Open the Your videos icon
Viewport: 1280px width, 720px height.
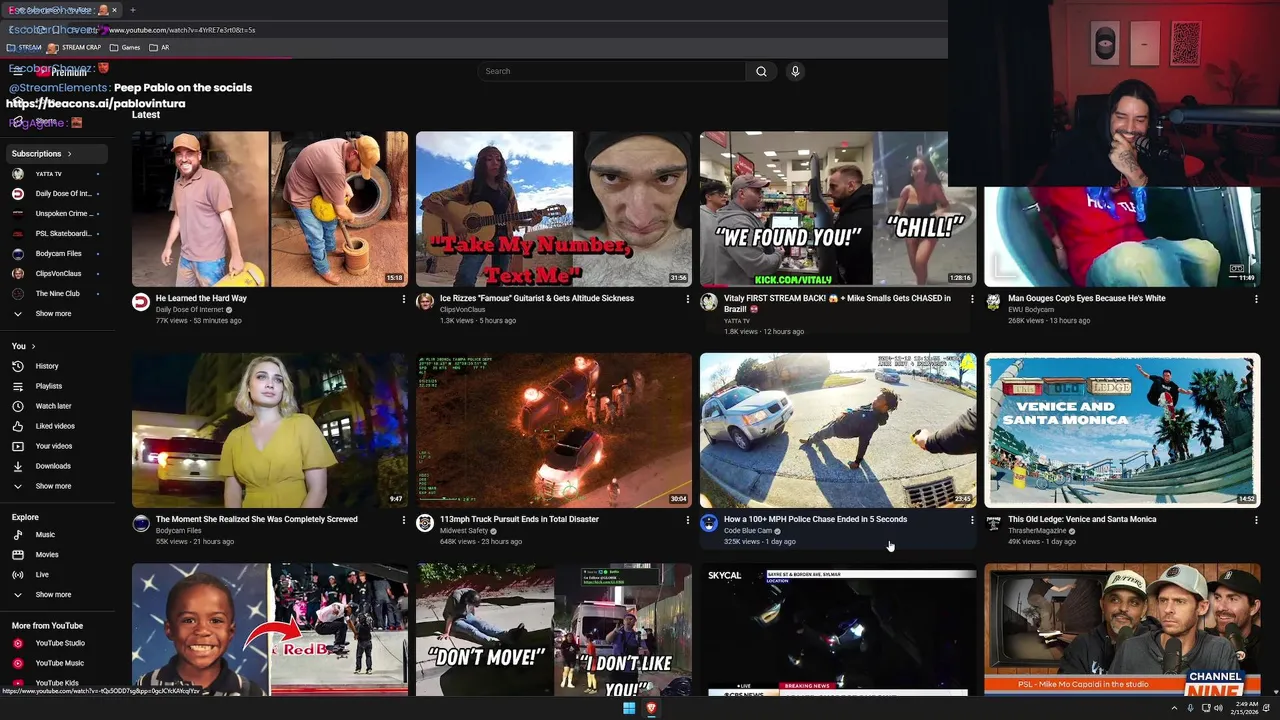tap(17, 446)
